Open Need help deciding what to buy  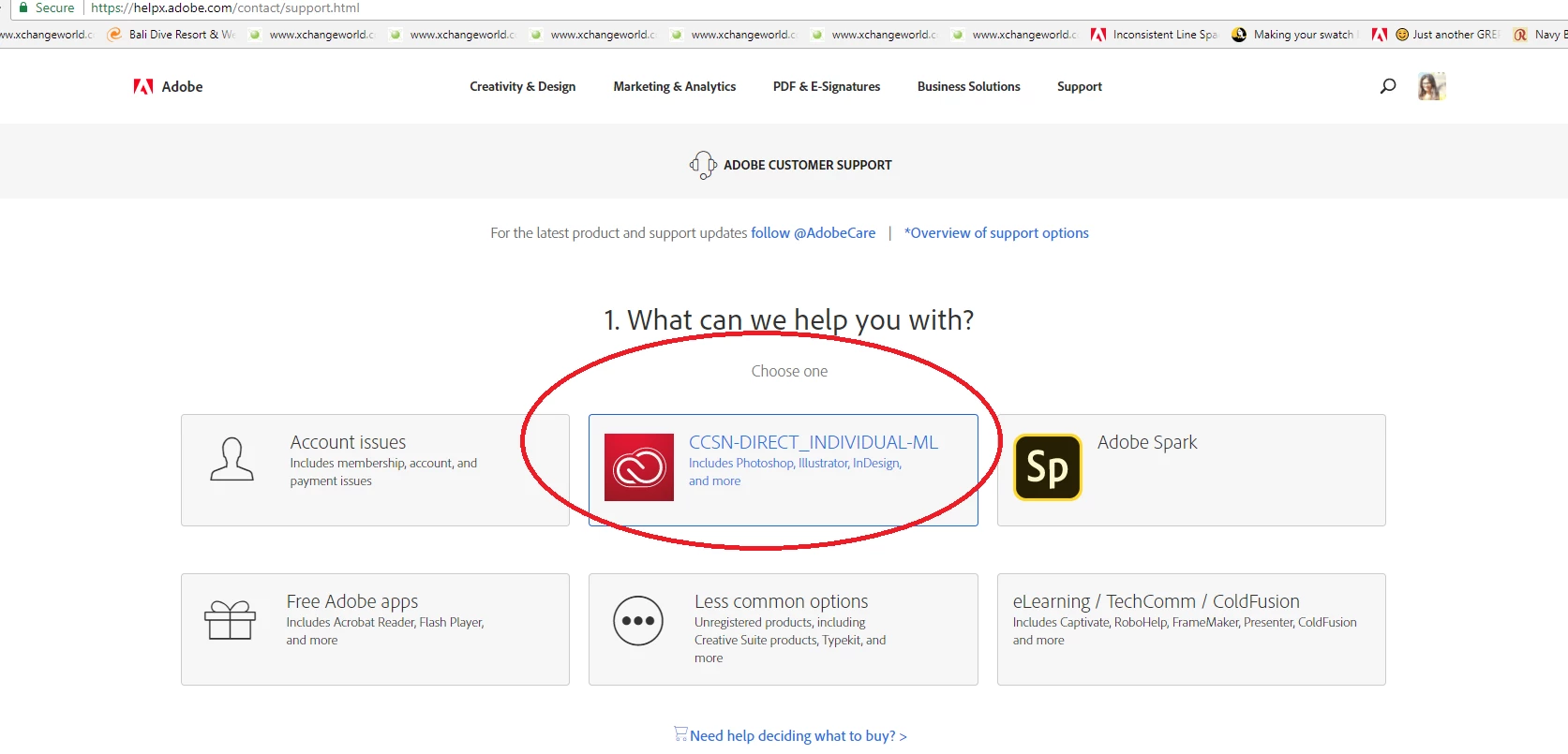point(799,736)
